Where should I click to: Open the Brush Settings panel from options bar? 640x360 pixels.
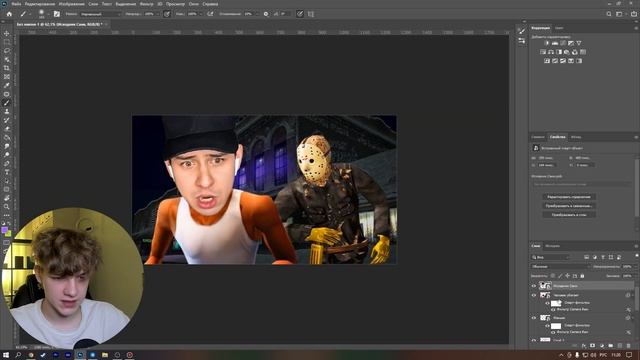[x=57, y=14]
